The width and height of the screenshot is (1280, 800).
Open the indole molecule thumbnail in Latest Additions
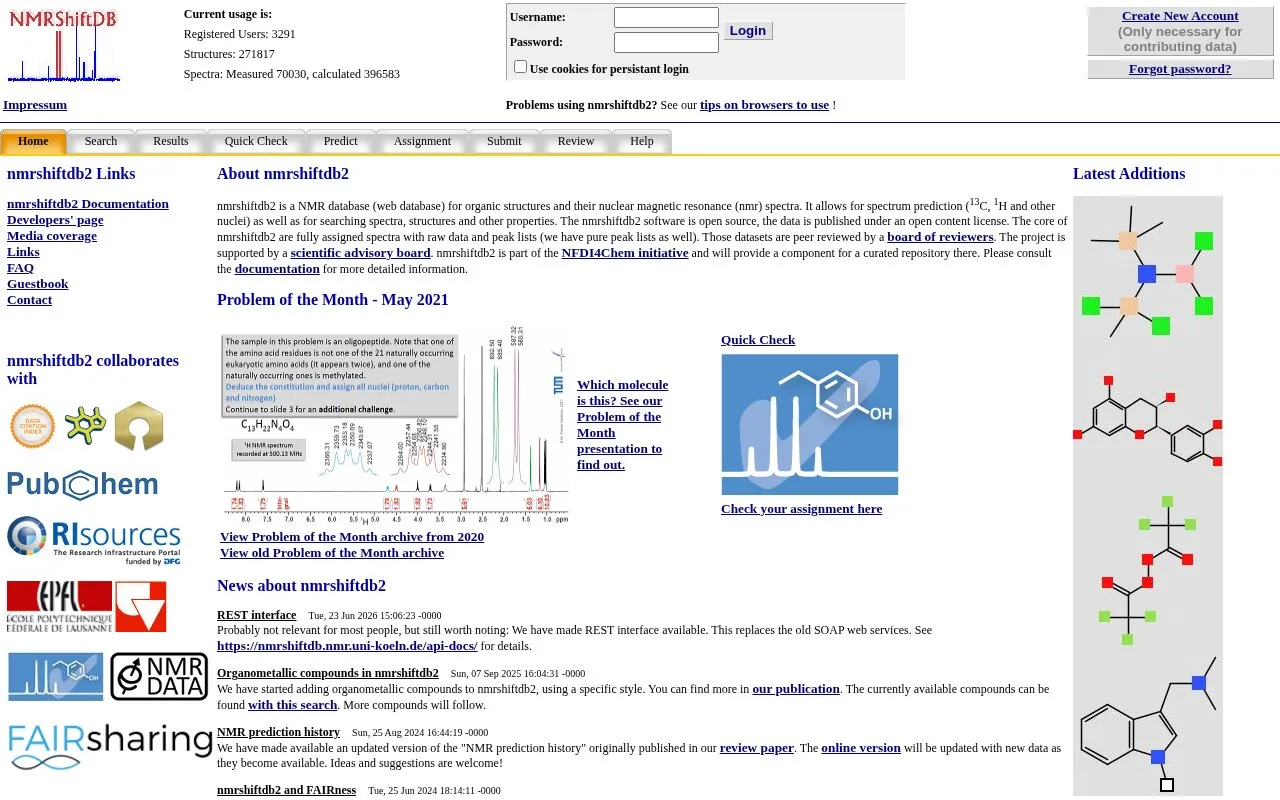(1148, 723)
